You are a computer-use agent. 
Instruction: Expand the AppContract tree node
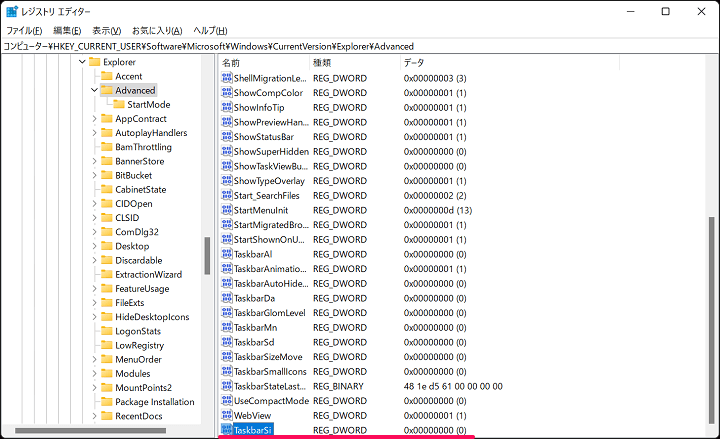[x=94, y=118]
